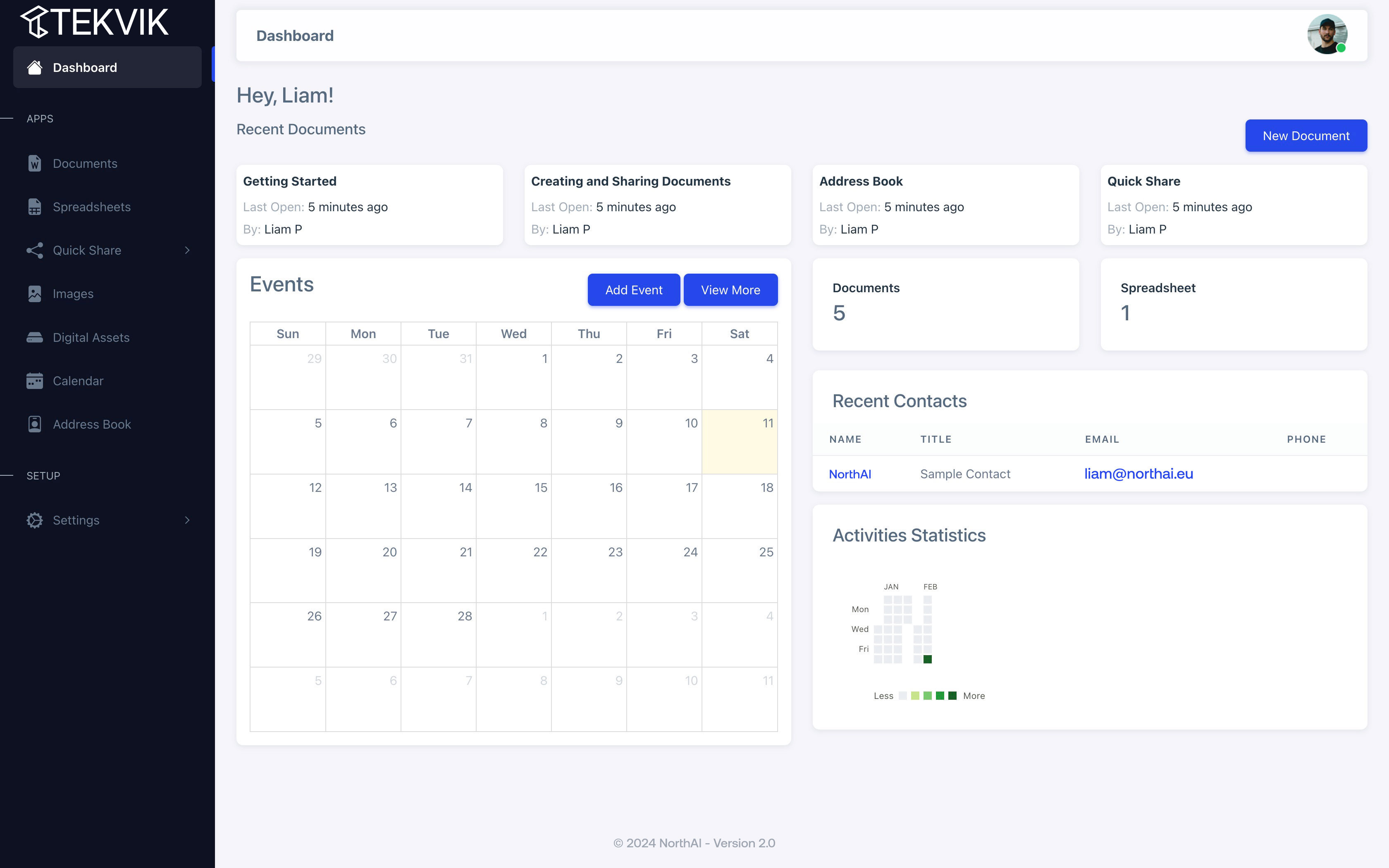Expand the Settings submenu chevron

tap(187, 520)
